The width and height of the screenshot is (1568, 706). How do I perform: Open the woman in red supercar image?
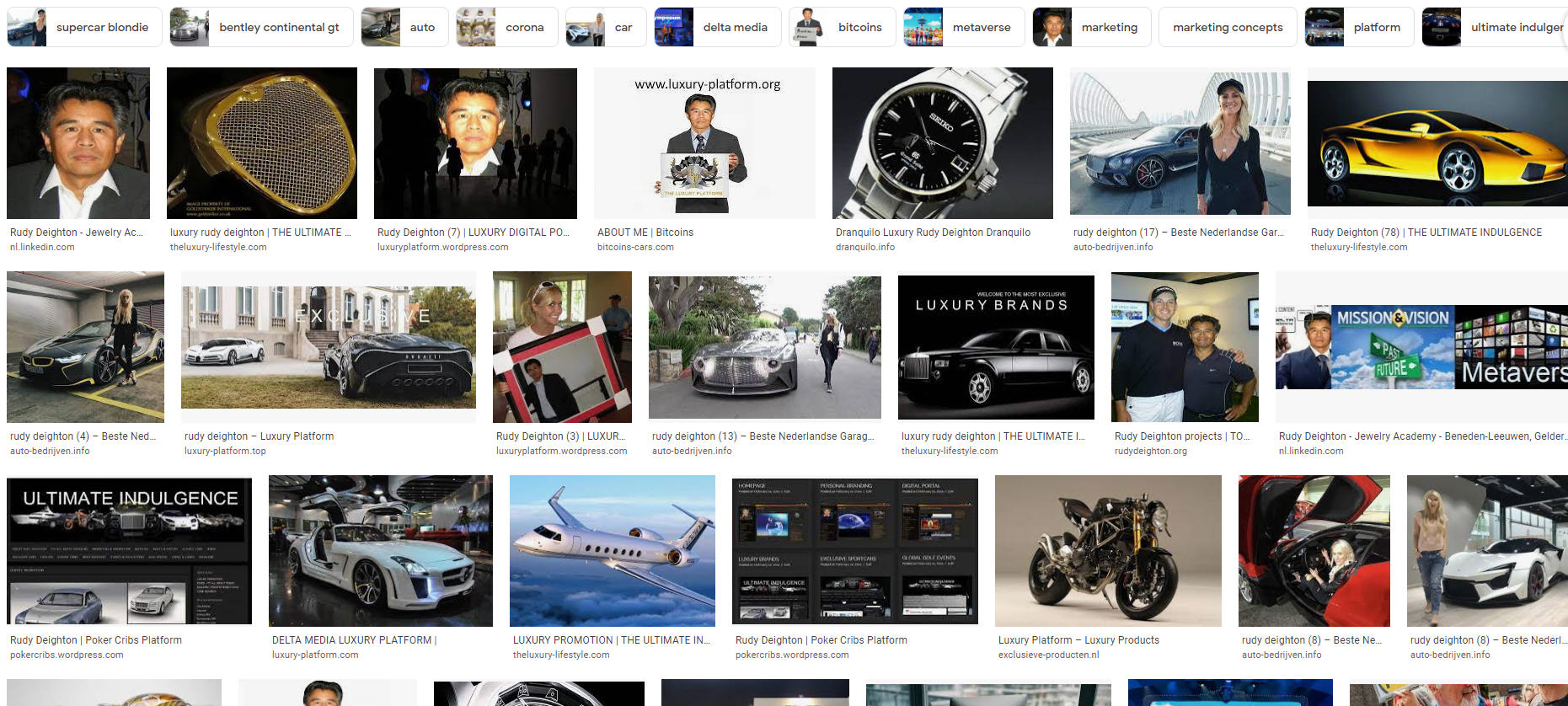pyautogui.click(x=1314, y=551)
